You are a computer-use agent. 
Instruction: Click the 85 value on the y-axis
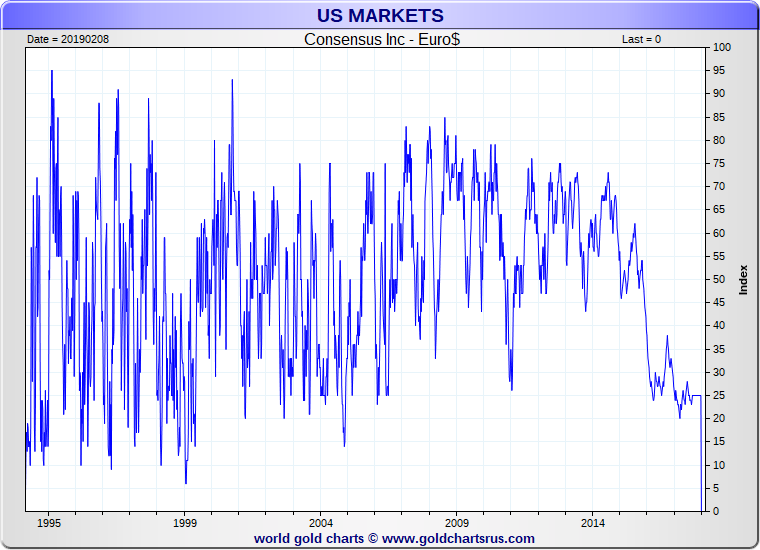[x=719, y=117]
